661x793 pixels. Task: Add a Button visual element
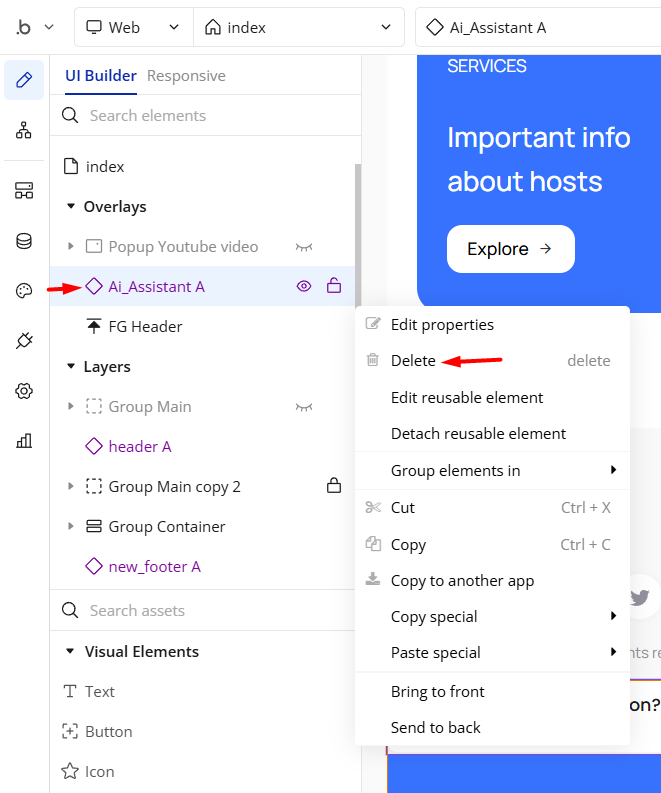[x=97, y=731]
